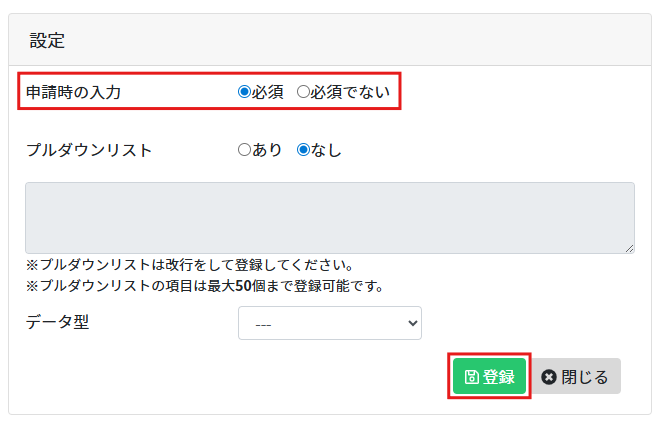The height and width of the screenshot is (426, 664).
Task: Click the あり label text
Action: tap(267, 151)
